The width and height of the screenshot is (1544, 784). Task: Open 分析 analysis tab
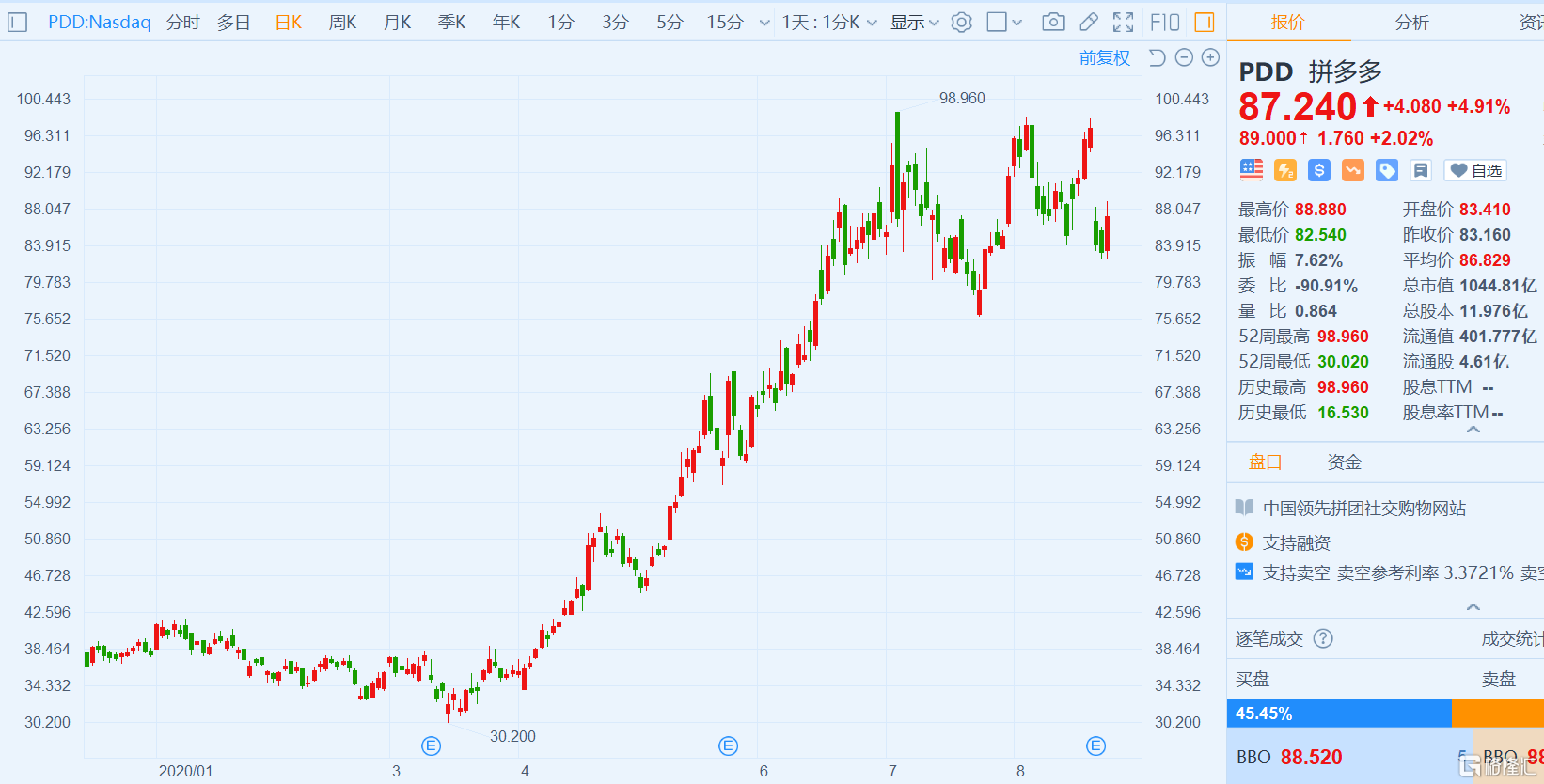[1412, 22]
